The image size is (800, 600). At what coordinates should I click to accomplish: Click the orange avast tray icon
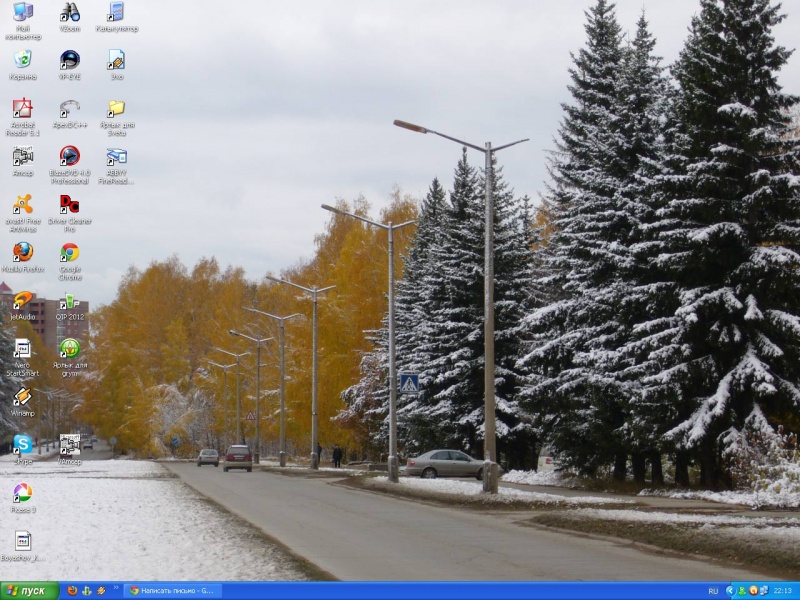coord(753,591)
